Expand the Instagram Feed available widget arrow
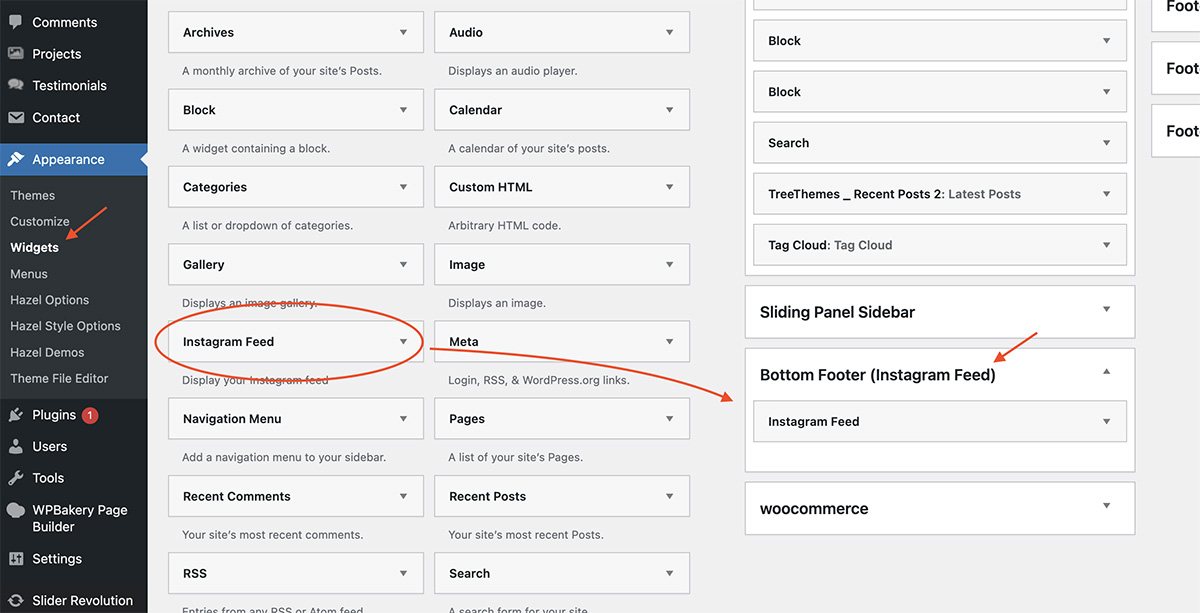The height and width of the screenshot is (613, 1200). tap(403, 342)
